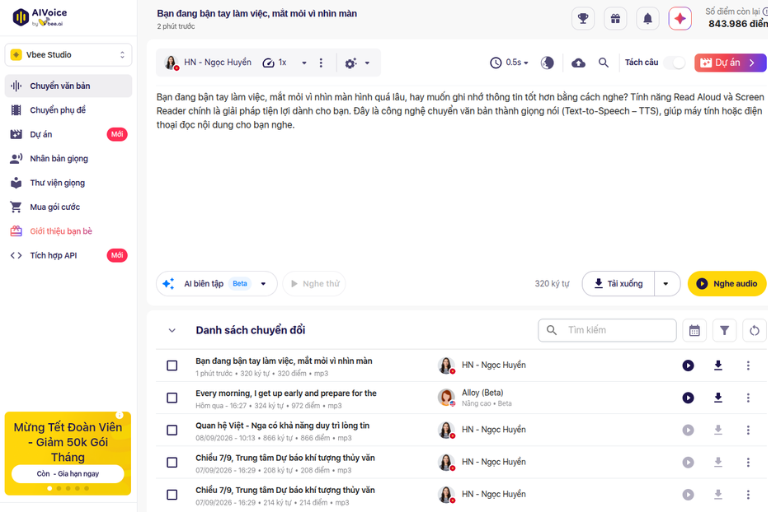Check the 'Every morning, I get up early' checkbox

(x=172, y=398)
